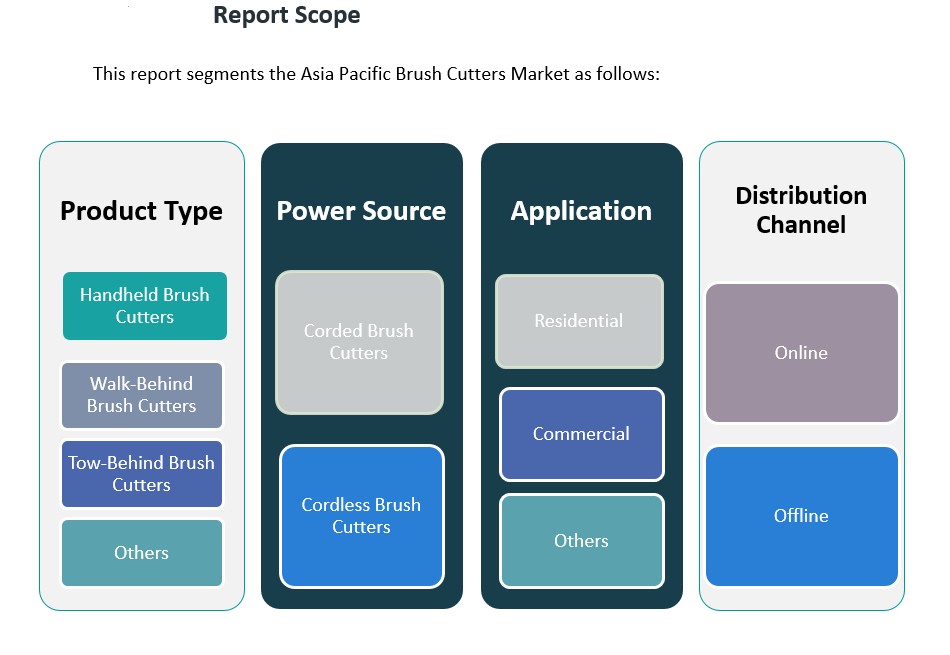This screenshot has height=655, width=950.
Task: Select Others under Product Type
Action: tap(141, 553)
